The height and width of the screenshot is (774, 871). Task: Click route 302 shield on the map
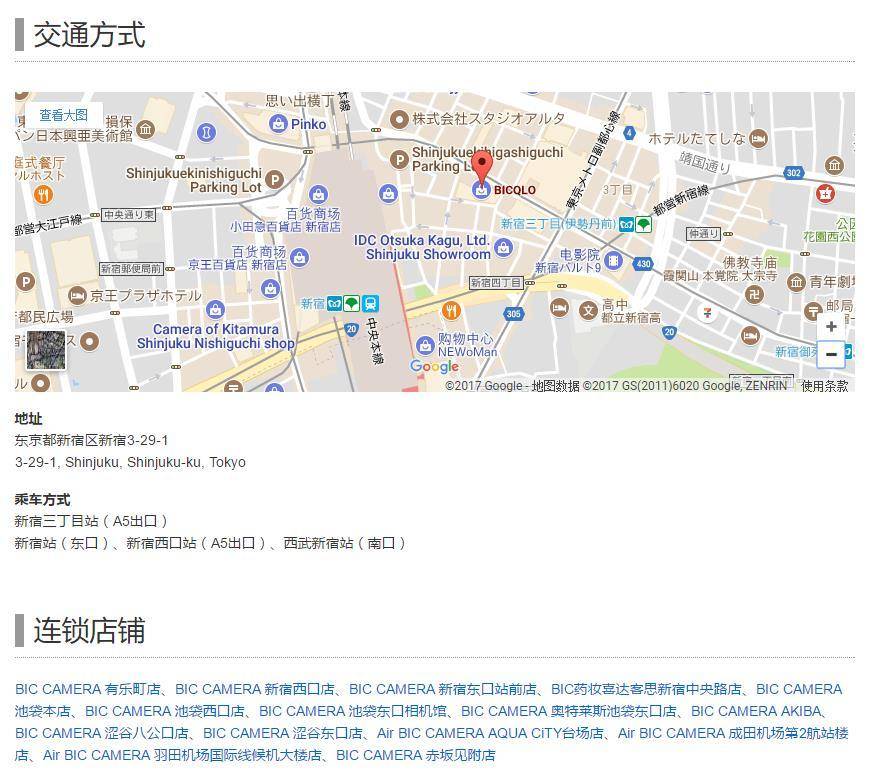793,173
